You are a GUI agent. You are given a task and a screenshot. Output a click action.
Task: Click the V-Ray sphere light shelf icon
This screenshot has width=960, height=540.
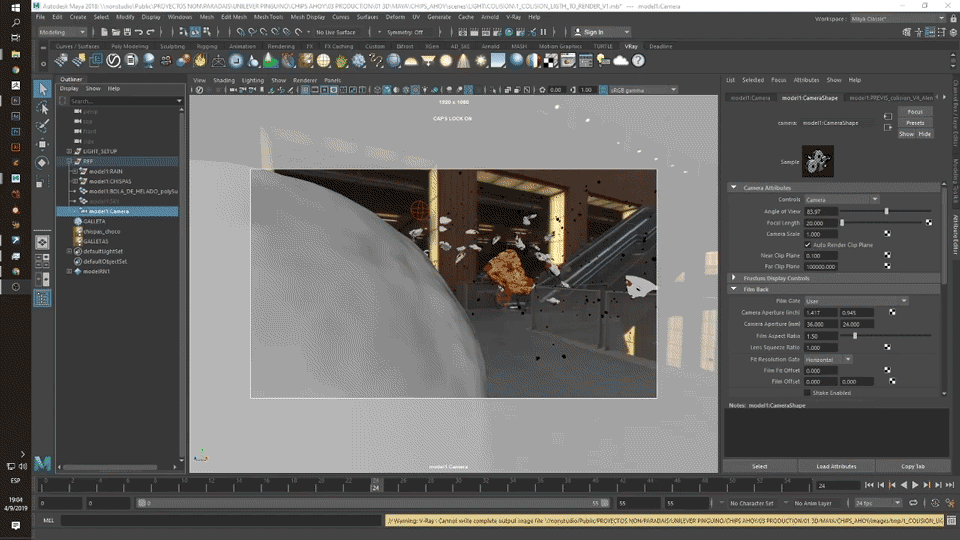pos(446,61)
